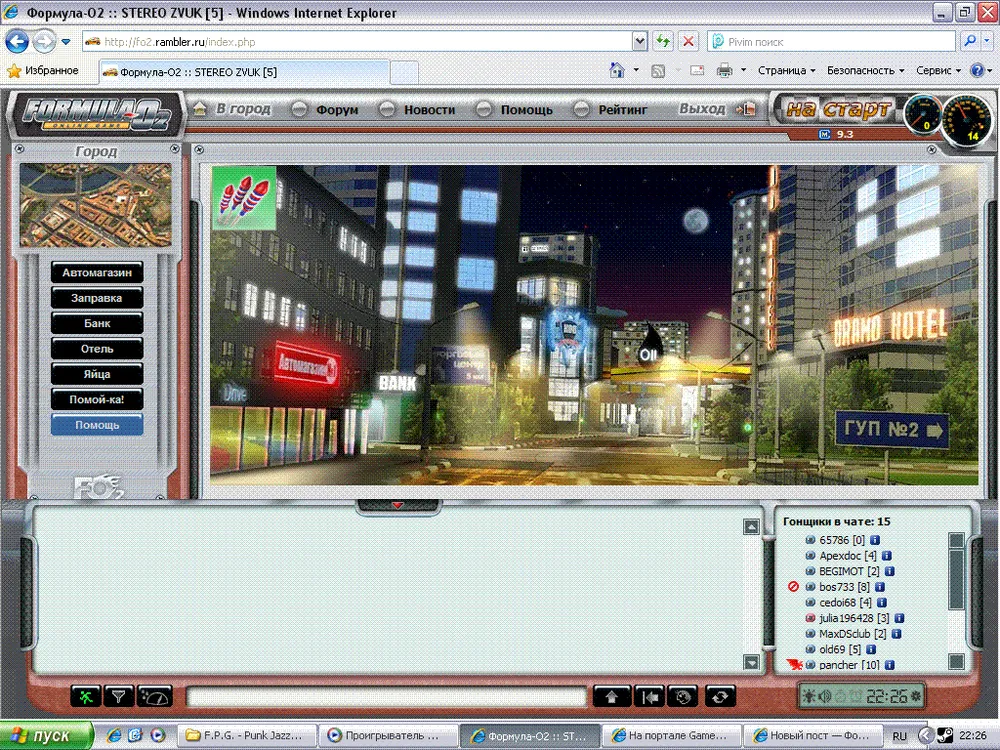Click the fireworks rockets icon in city view
The width and height of the screenshot is (1000, 750).
[244, 198]
